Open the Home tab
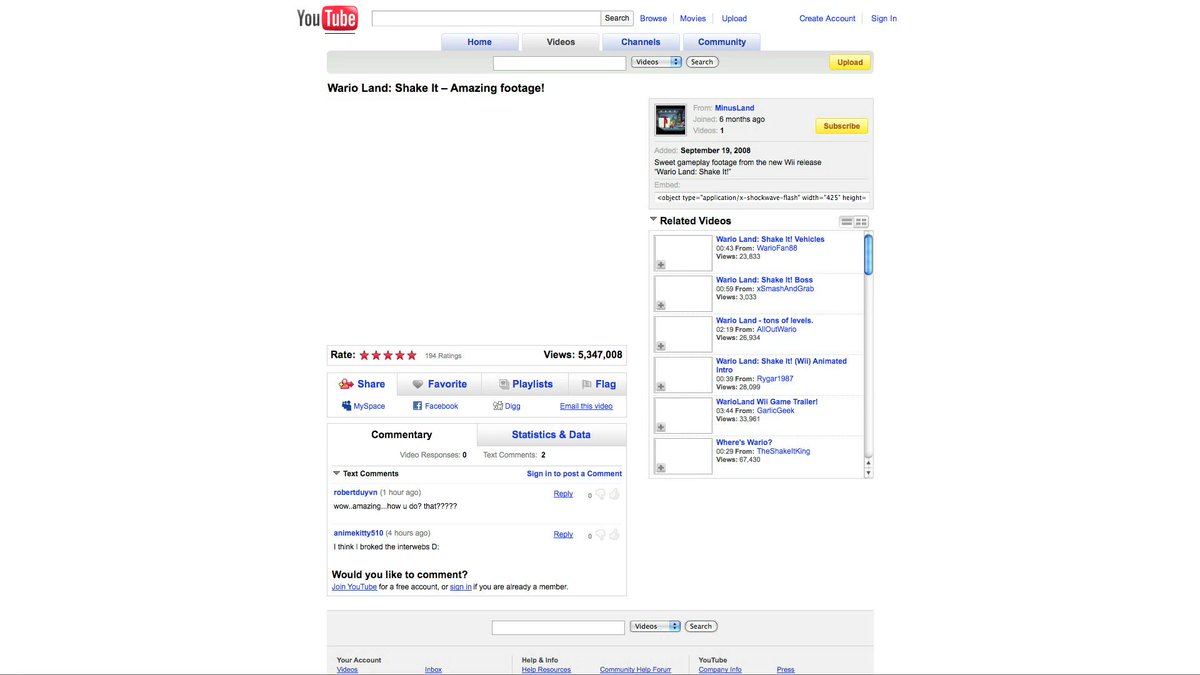 [x=480, y=42]
